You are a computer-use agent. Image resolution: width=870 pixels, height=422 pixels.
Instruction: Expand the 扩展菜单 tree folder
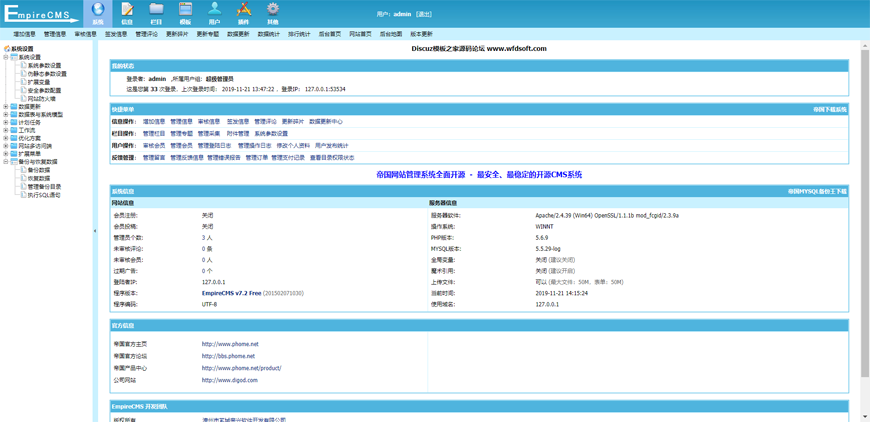coord(6,154)
